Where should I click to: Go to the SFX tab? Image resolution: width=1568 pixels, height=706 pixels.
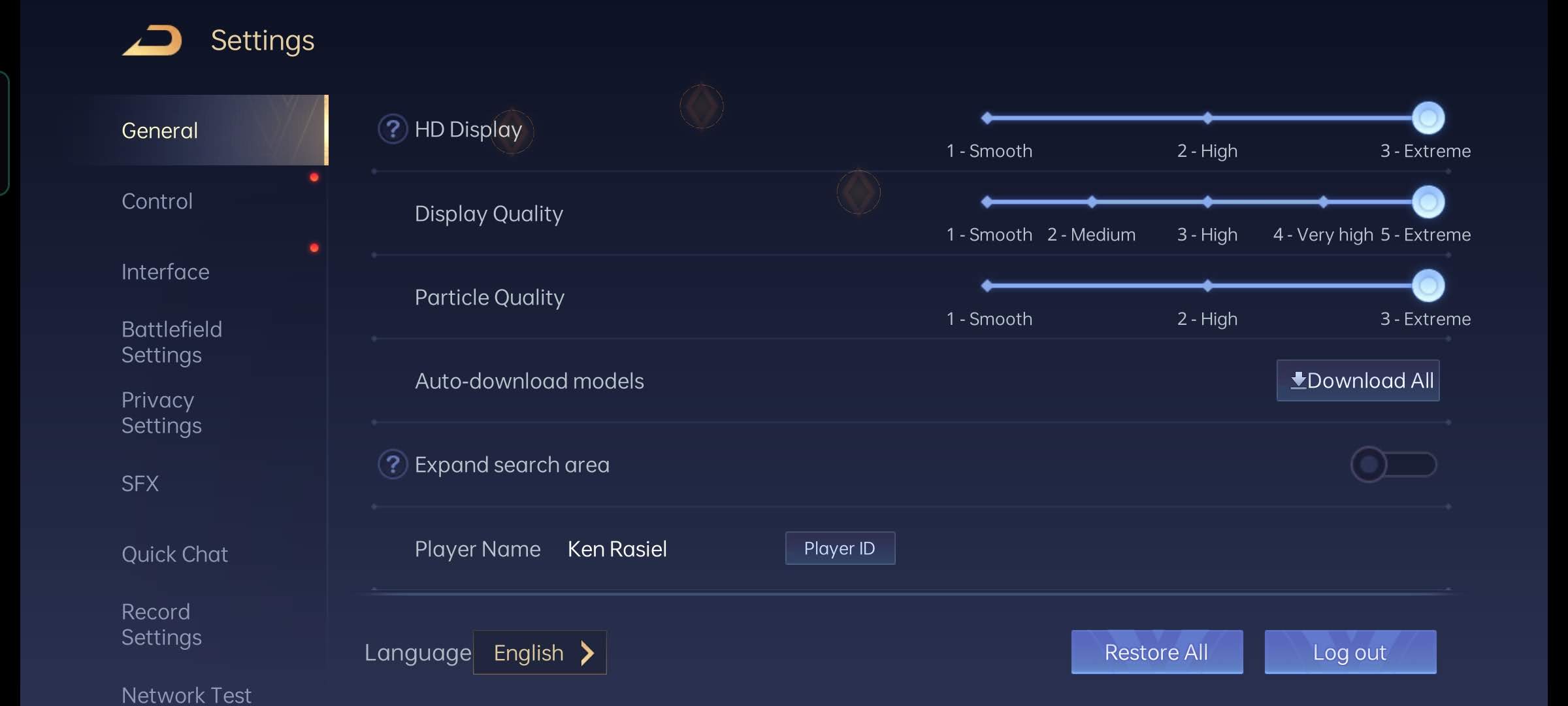click(140, 484)
